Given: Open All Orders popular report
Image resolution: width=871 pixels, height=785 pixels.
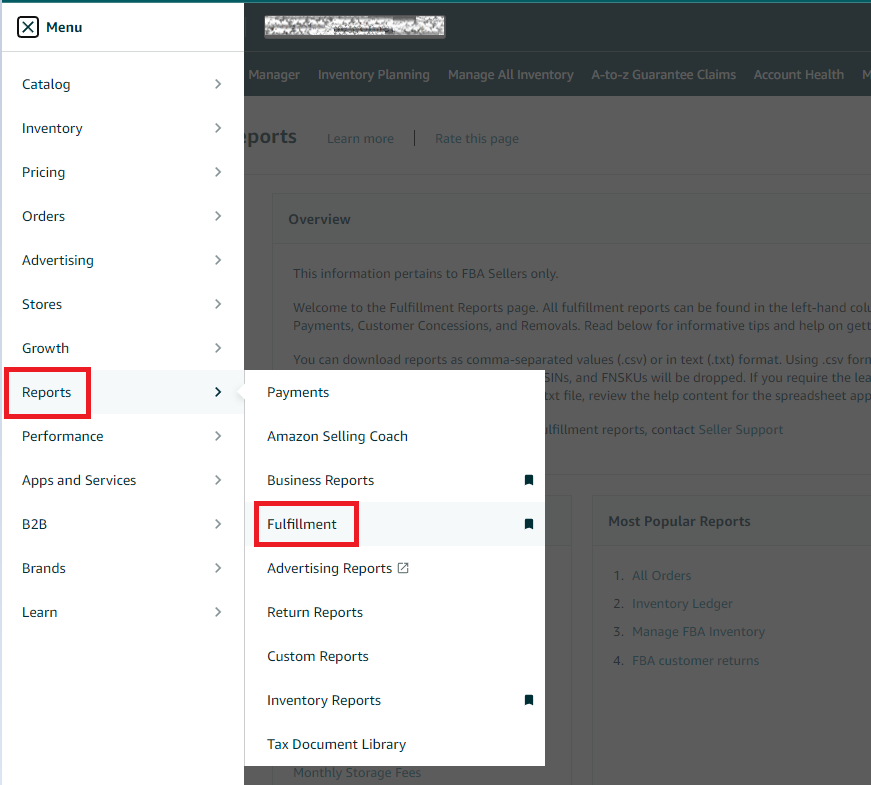Looking at the screenshot, I should coord(662,576).
